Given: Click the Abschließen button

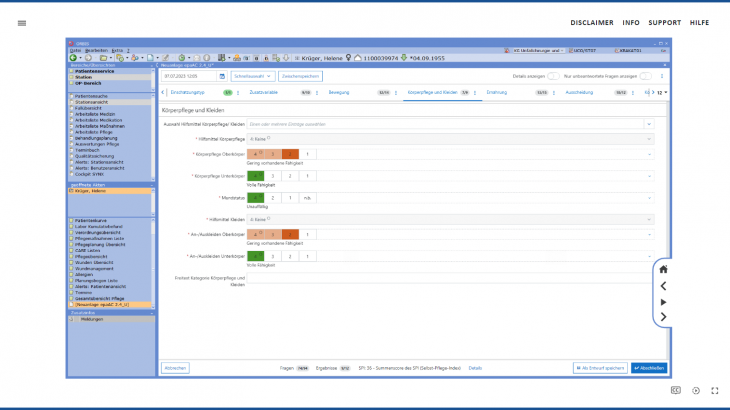Looking at the screenshot, I should point(648,368).
